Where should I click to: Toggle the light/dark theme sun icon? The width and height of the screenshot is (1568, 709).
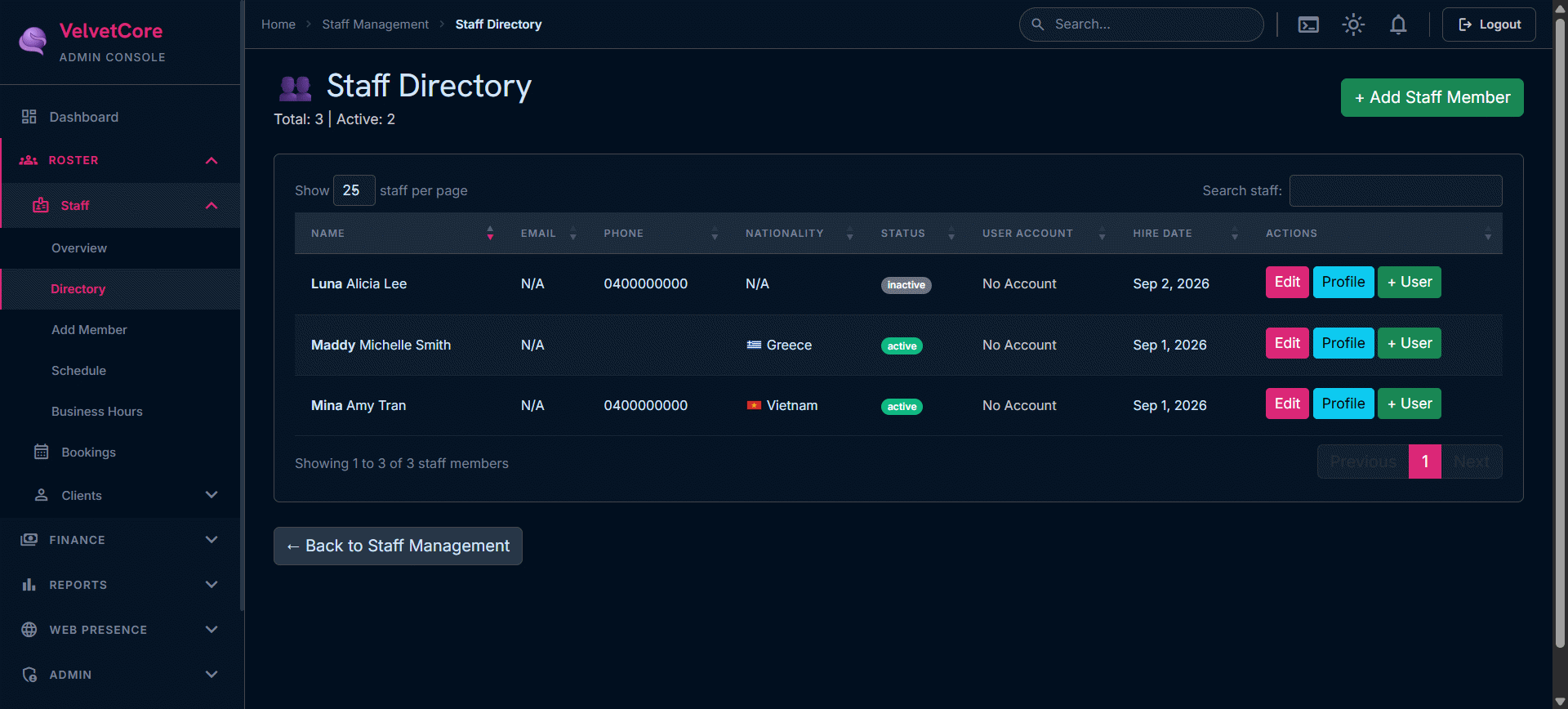tap(1353, 25)
